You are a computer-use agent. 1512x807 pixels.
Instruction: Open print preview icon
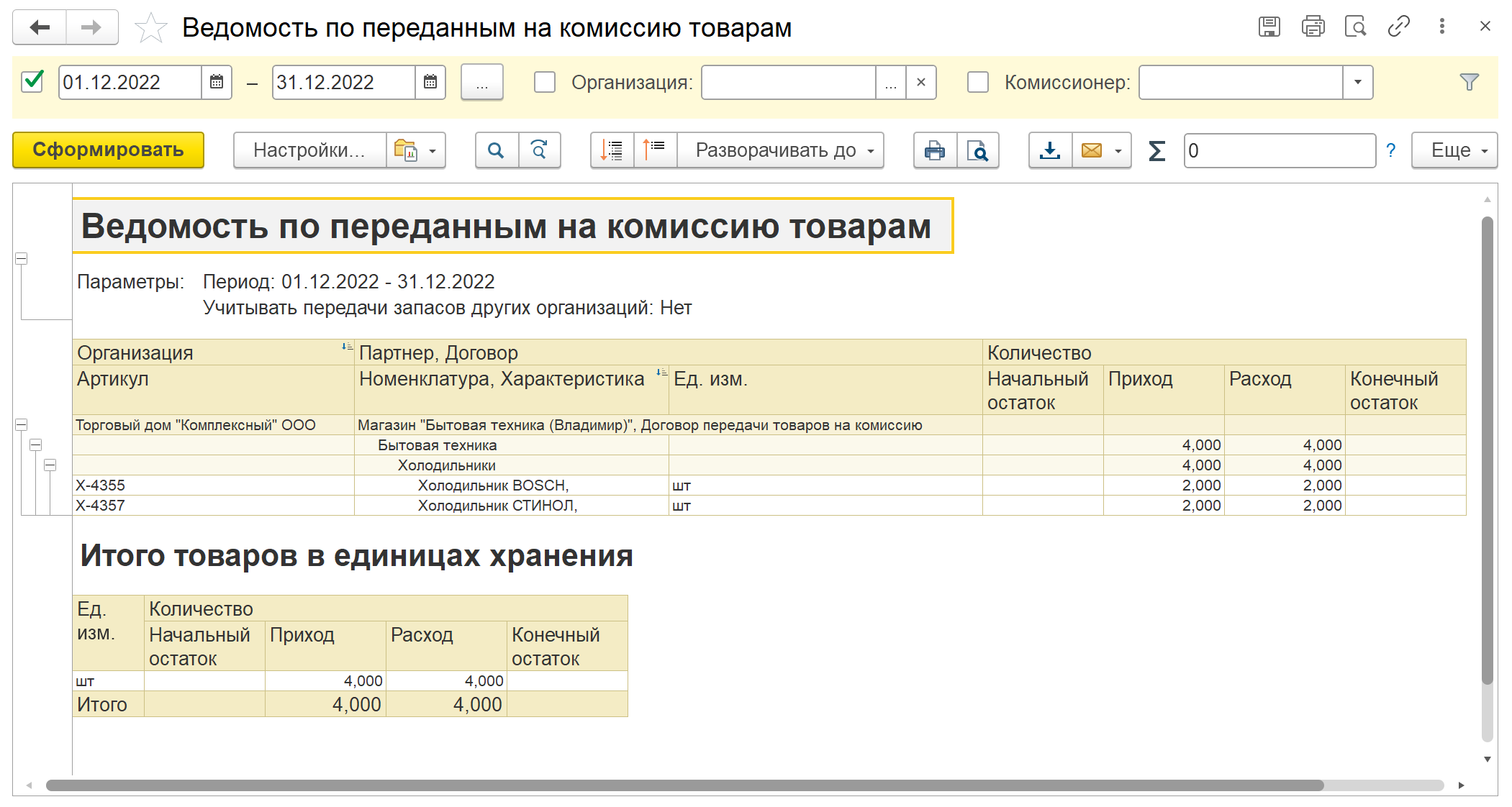point(977,150)
